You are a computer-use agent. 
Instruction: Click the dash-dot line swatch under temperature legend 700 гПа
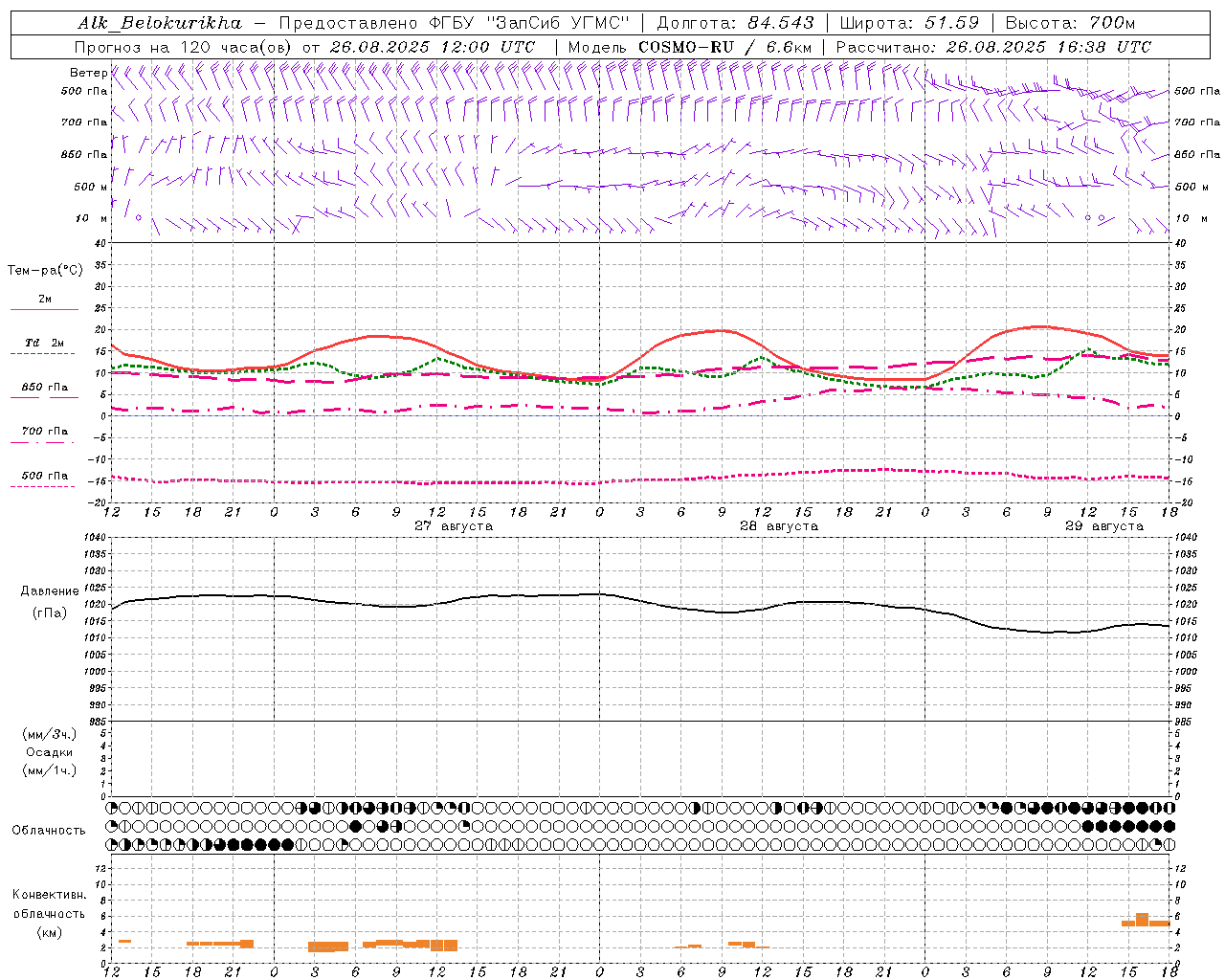coord(42,442)
